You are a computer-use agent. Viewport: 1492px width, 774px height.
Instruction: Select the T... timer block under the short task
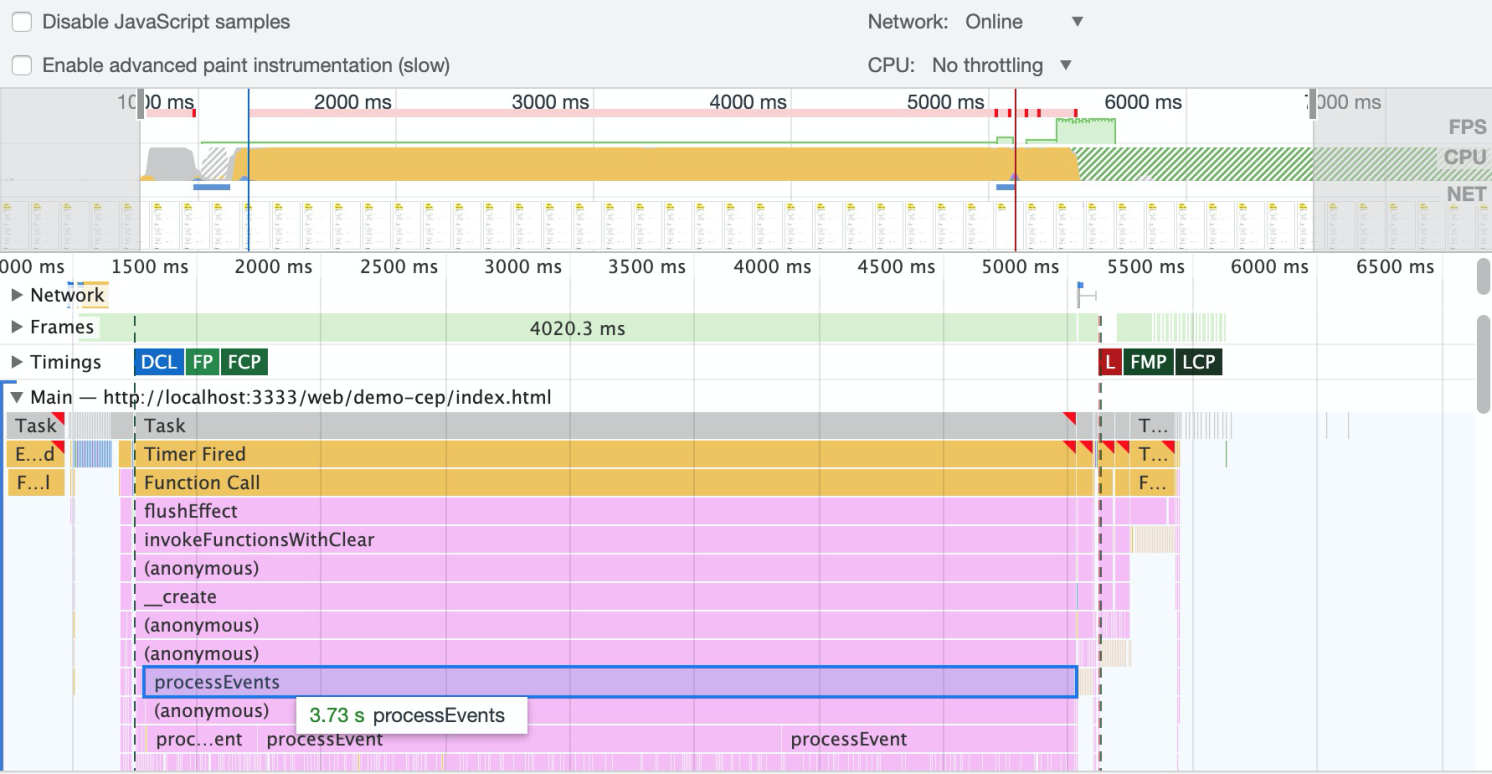(x=1155, y=454)
